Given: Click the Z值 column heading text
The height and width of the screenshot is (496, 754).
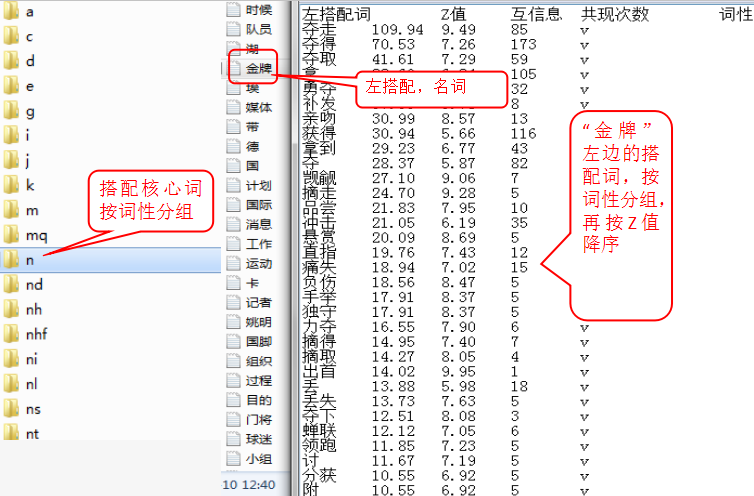Looking at the screenshot, I should (453, 14).
